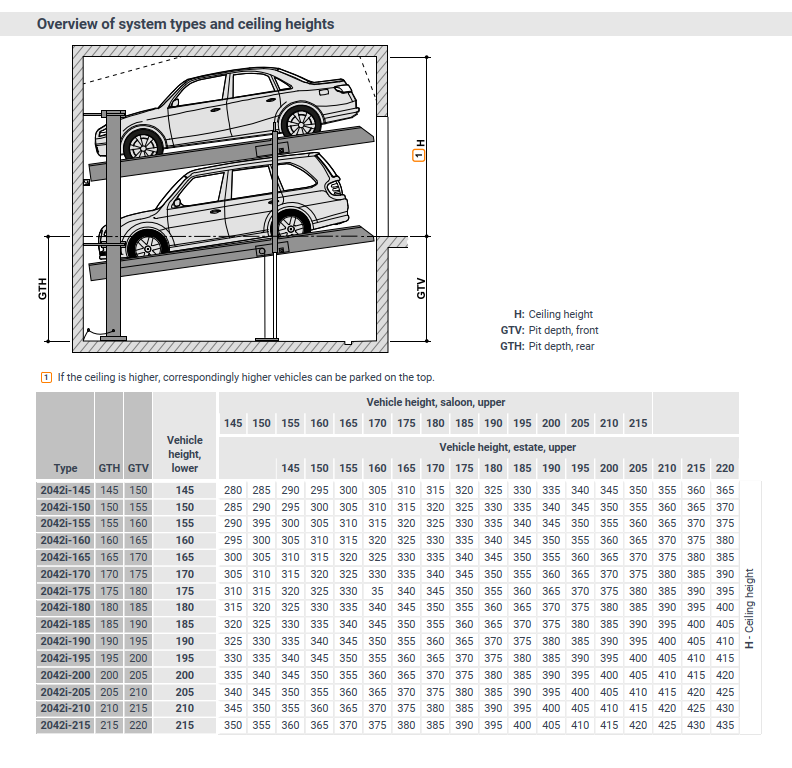Click the 'Type' column header in the table
Screen dimensions: 792x768
pyautogui.click(x=65, y=468)
